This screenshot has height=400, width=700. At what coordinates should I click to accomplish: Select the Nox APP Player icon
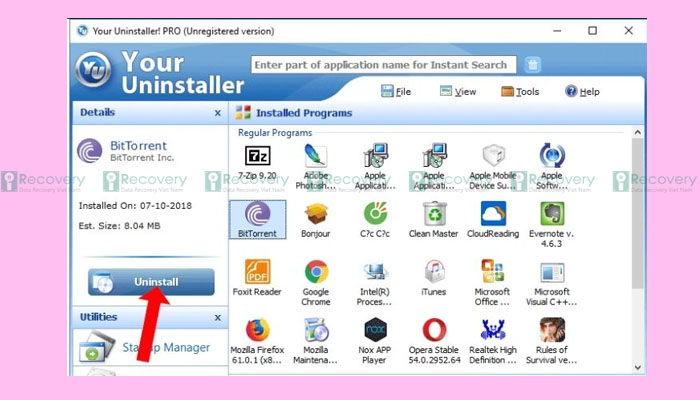point(375,330)
